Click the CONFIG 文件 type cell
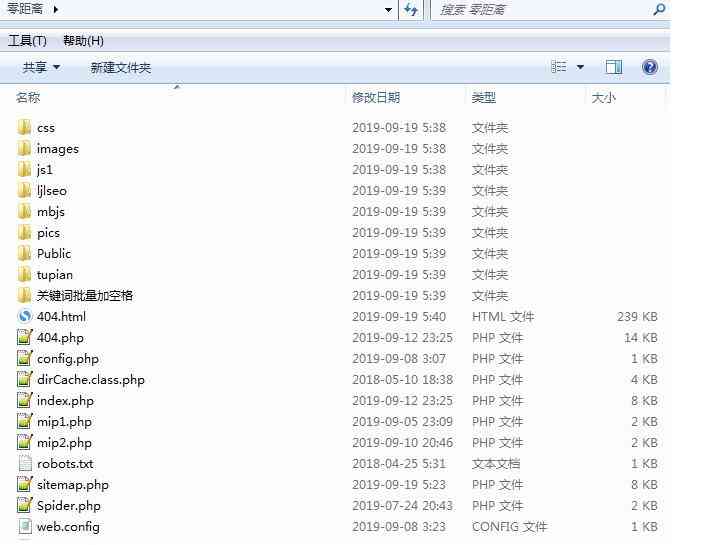Screen dimensions: 710x545 (x=509, y=526)
